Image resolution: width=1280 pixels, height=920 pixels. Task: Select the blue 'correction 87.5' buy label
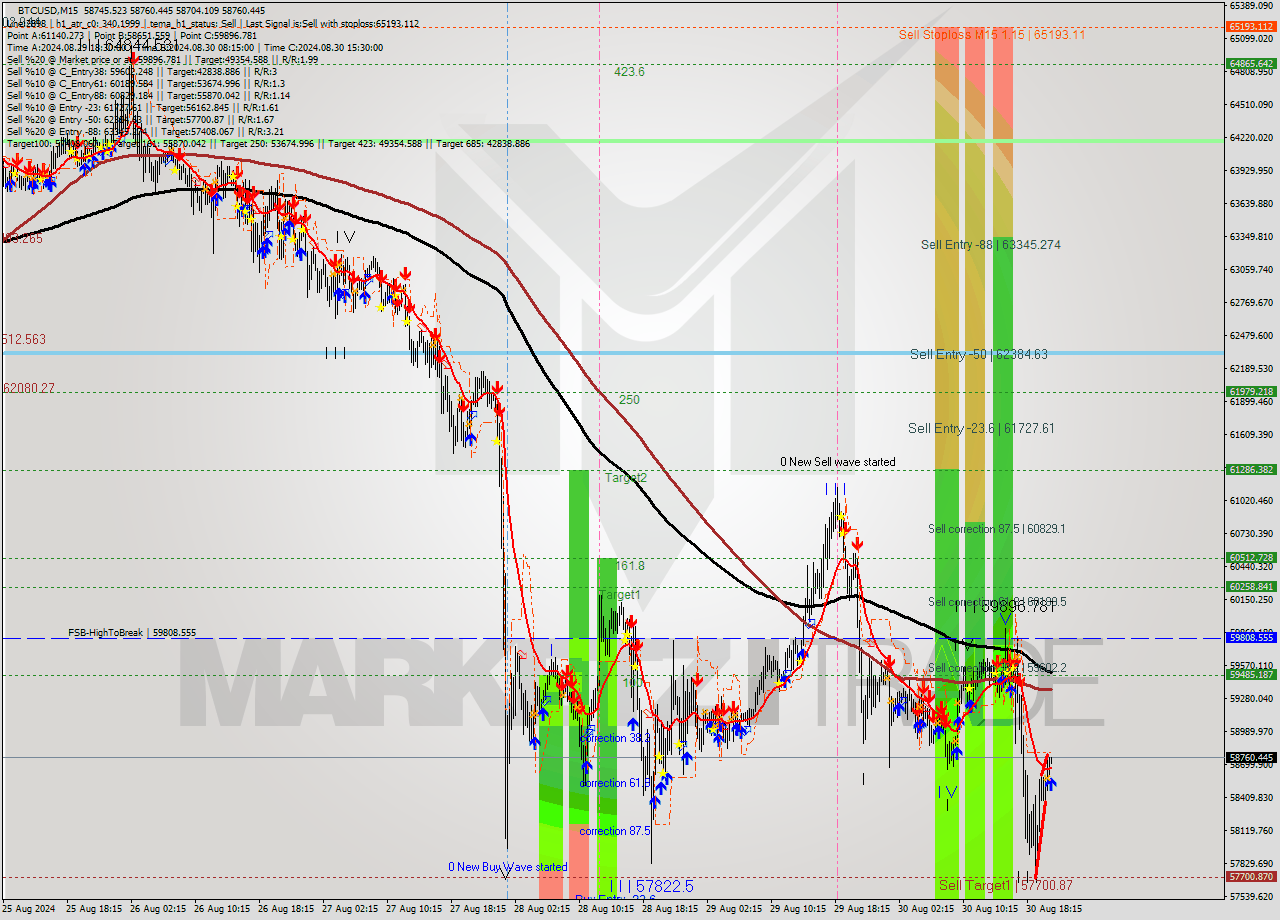coord(615,831)
